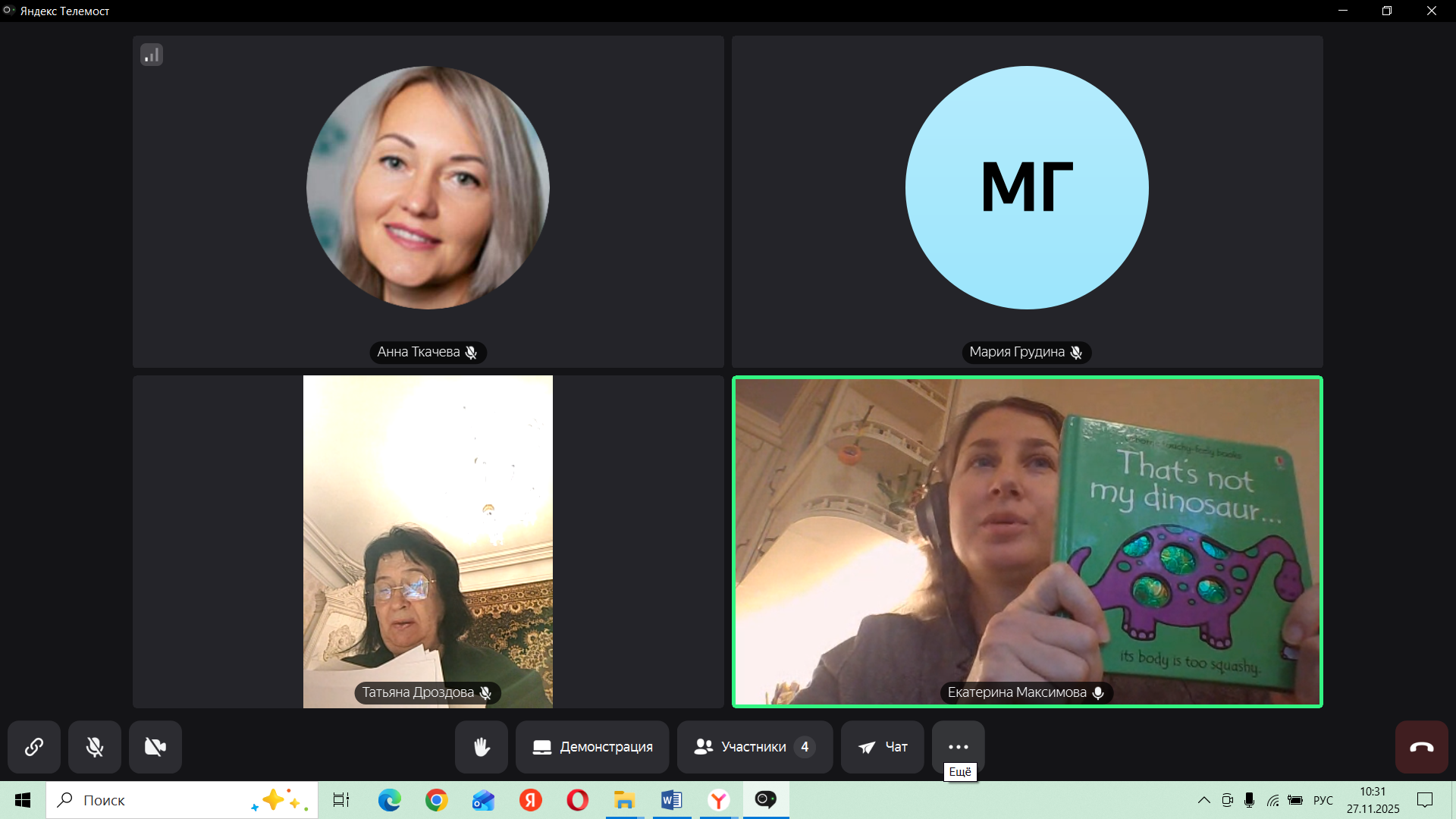The height and width of the screenshot is (819, 1456).
Task: Click connection quality signal bars icon
Action: click(152, 55)
